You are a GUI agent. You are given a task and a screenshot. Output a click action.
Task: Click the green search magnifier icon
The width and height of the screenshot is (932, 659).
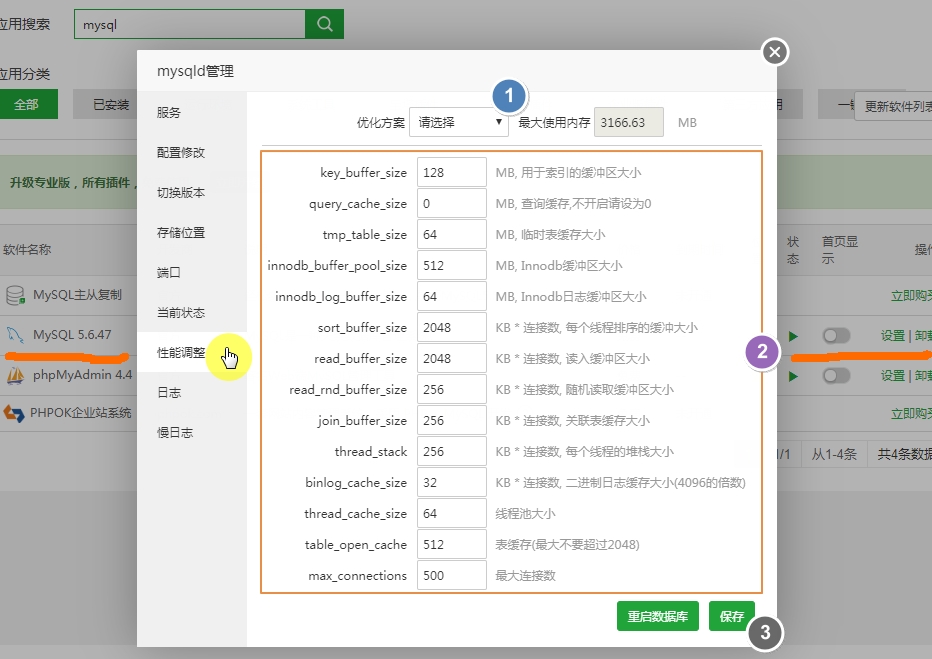pyautogui.click(x=322, y=22)
